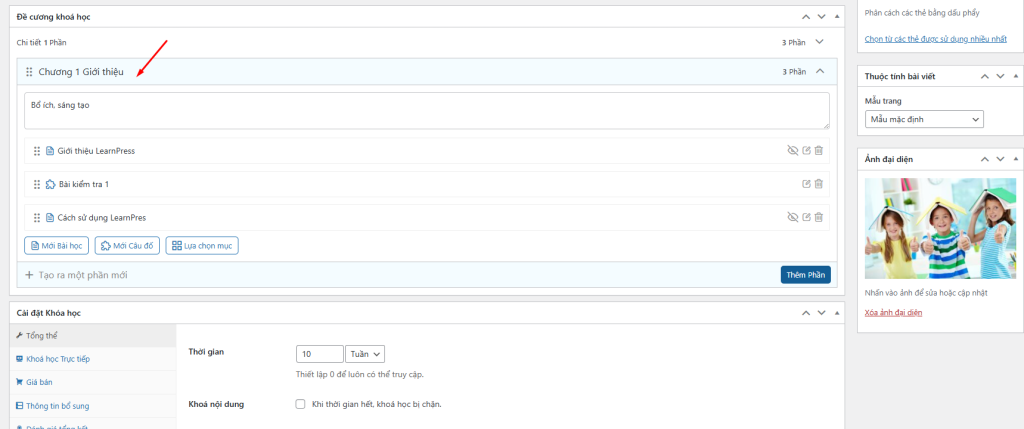Click drag handle icon beside Bài kiểm tra 1
The image size is (1024, 429).
(x=37, y=184)
